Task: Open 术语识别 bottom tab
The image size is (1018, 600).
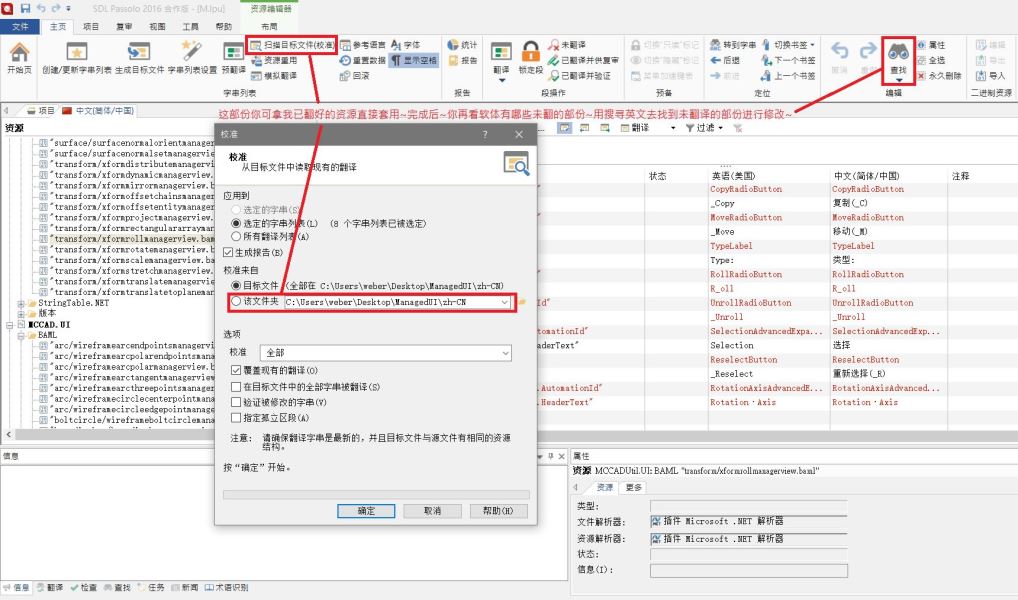Action: [x=227, y=588]
